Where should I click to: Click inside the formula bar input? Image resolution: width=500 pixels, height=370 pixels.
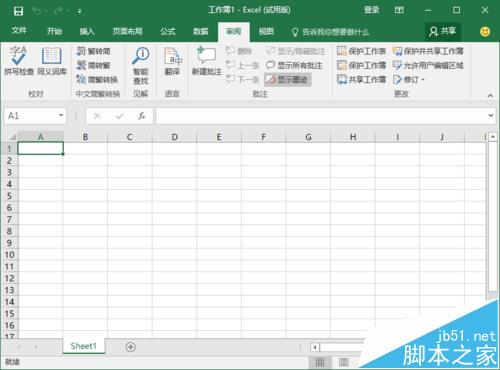(321, 116)
